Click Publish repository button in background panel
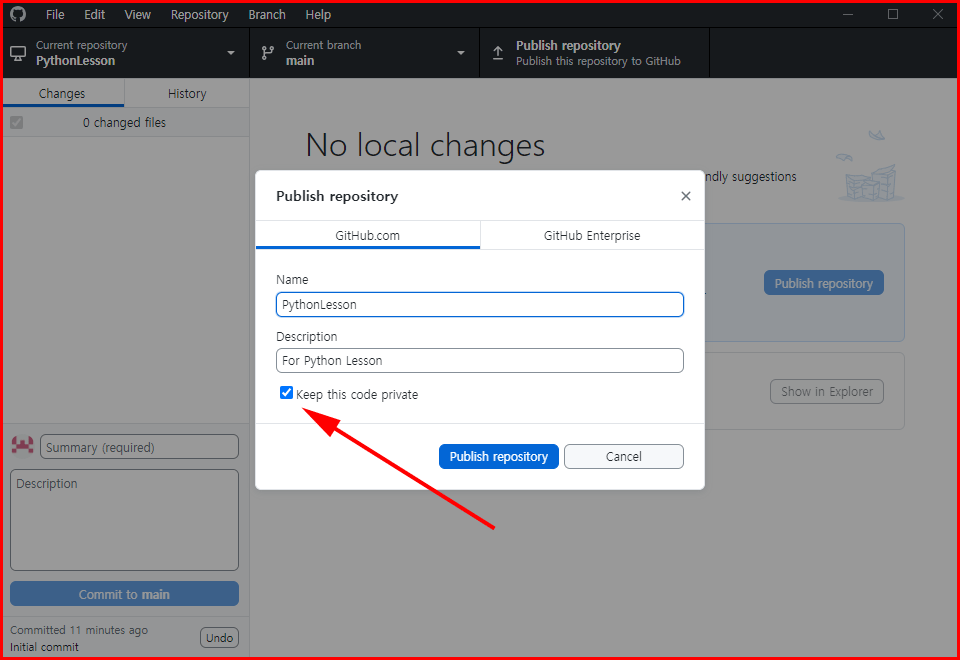Screen dimensions: 960x660 [823, 283]
